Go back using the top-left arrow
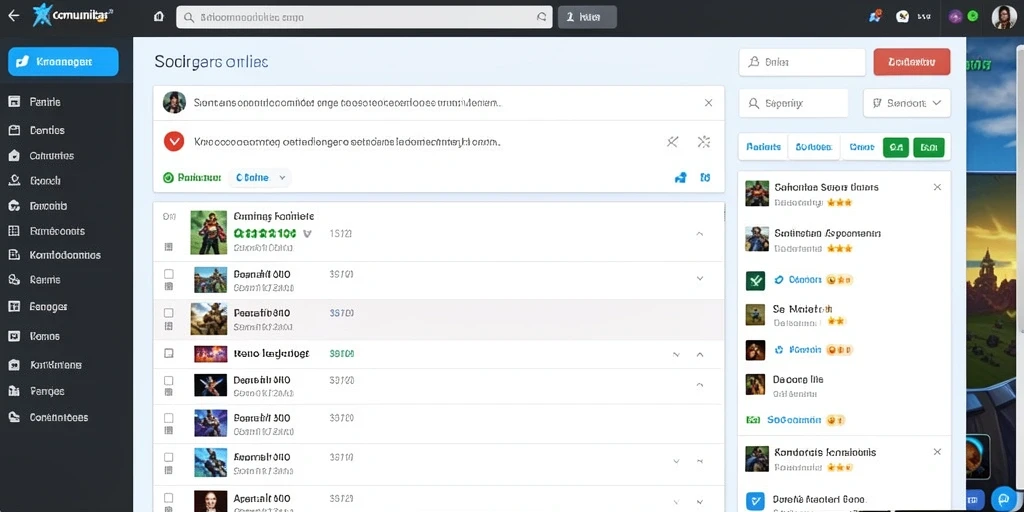The width and height of the screenshot is (1024, 512). coord(14,16)
